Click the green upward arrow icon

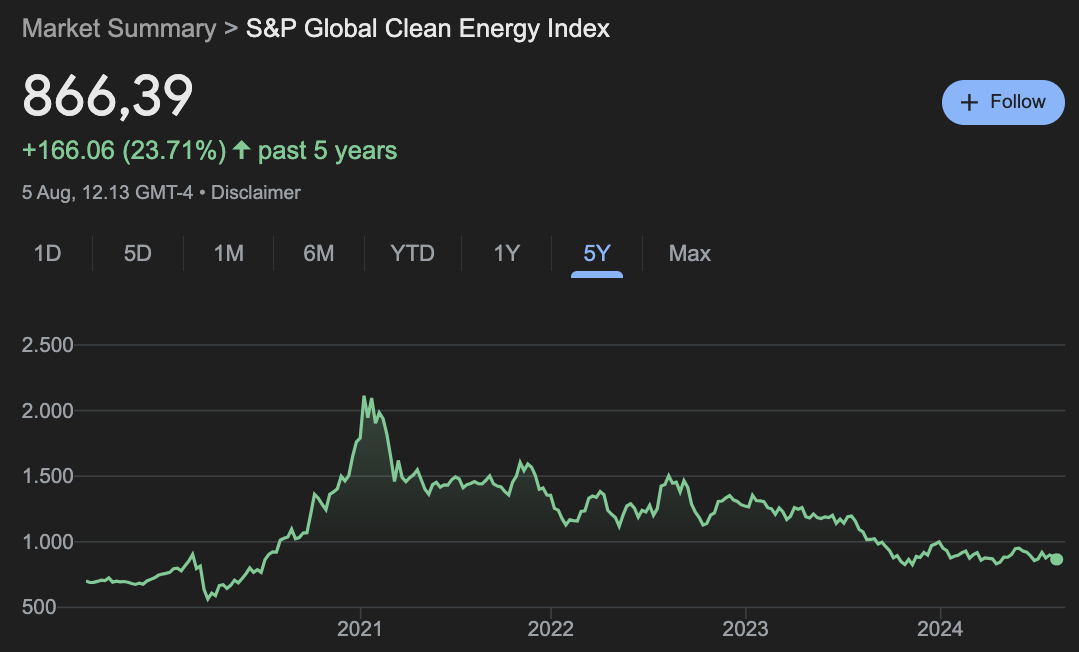pos(241,151)
